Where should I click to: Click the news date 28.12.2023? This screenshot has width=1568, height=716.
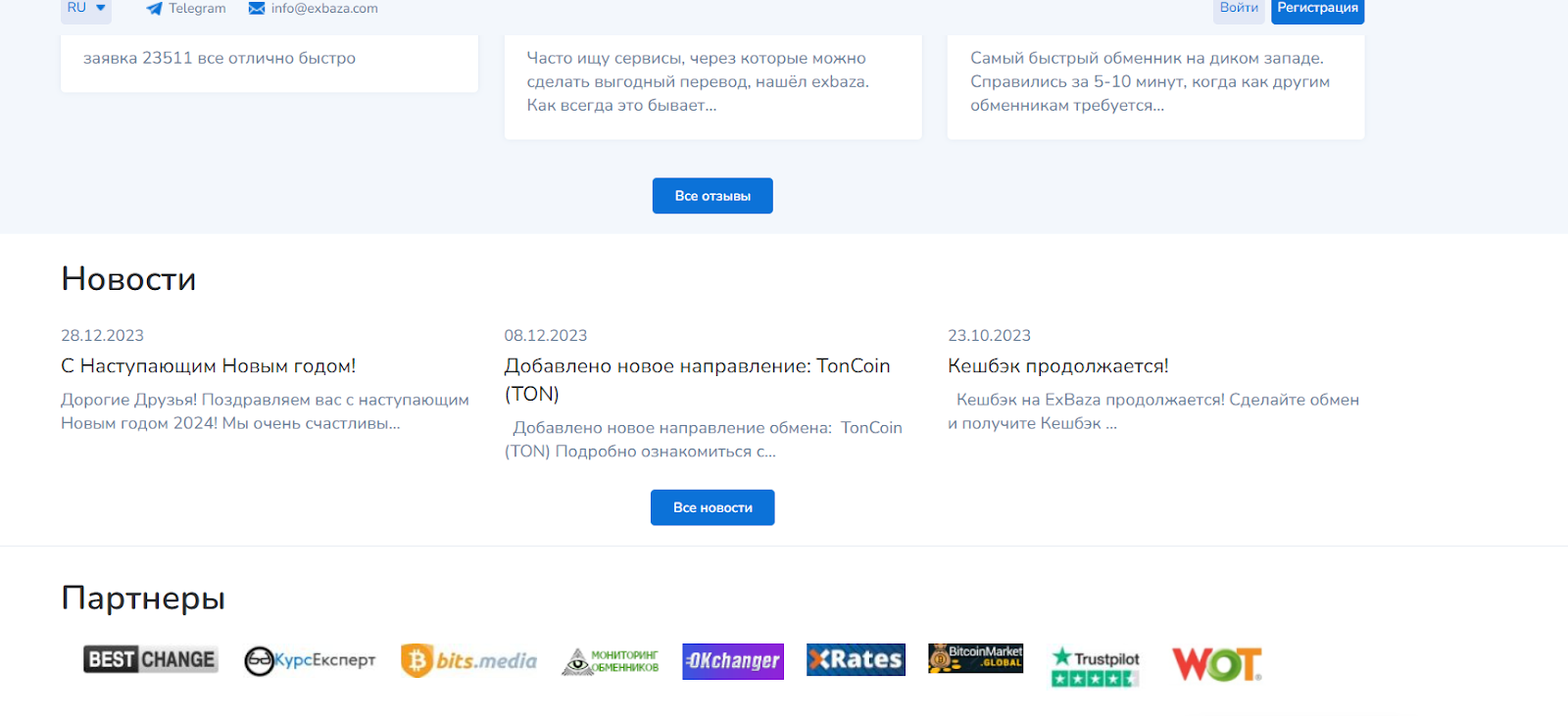103,336
